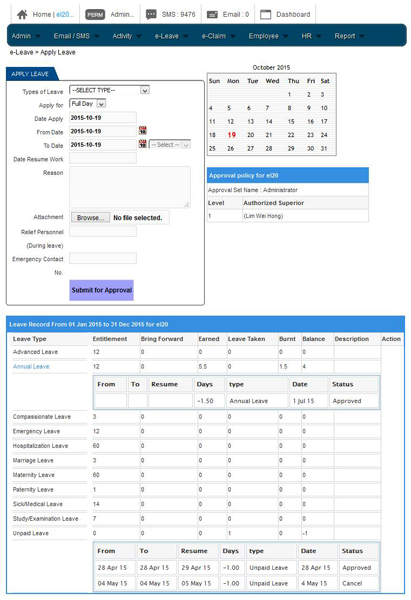Click the Unpaid Leave row label
Screen dimensions: 411x600
tap(31, 533)
